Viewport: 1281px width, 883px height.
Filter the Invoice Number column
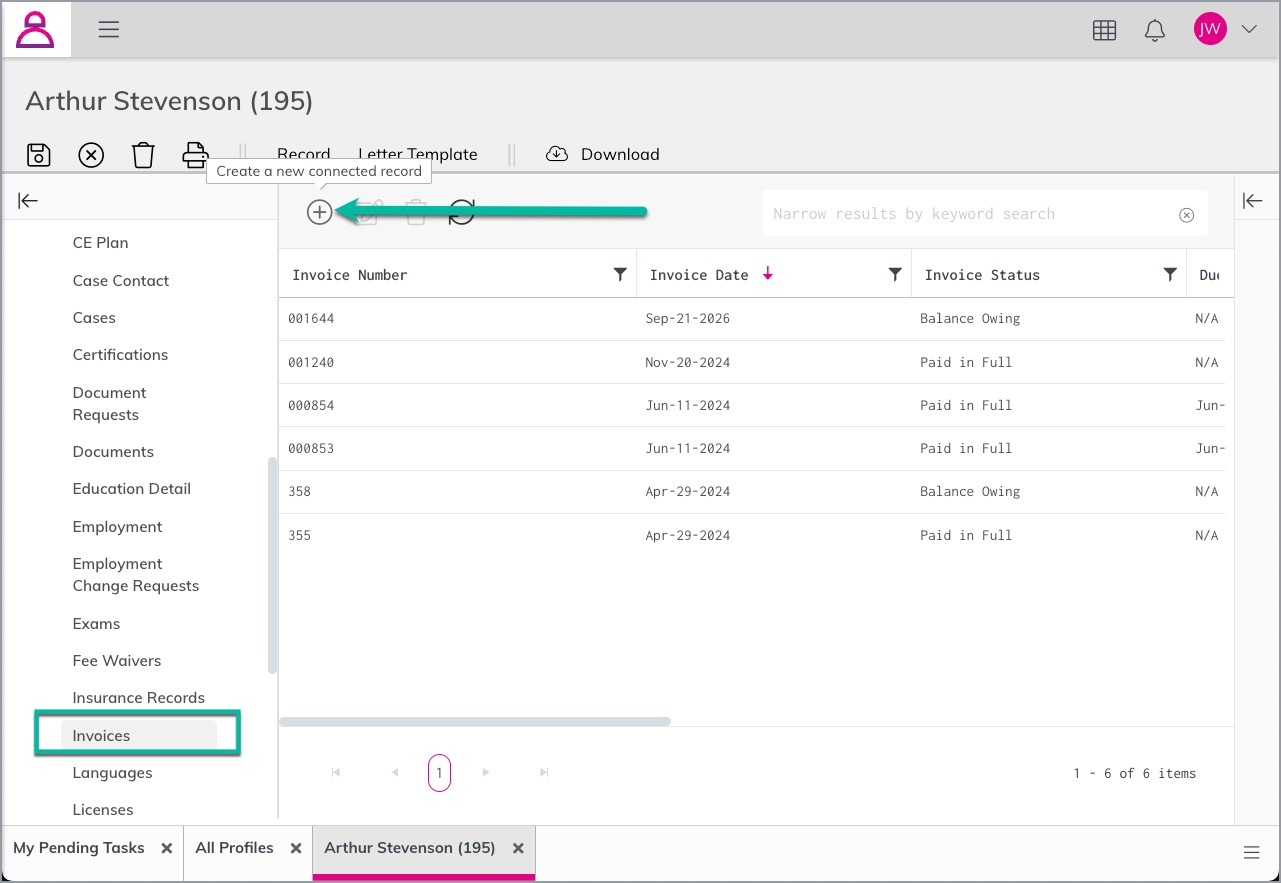(x=620, y=275)
